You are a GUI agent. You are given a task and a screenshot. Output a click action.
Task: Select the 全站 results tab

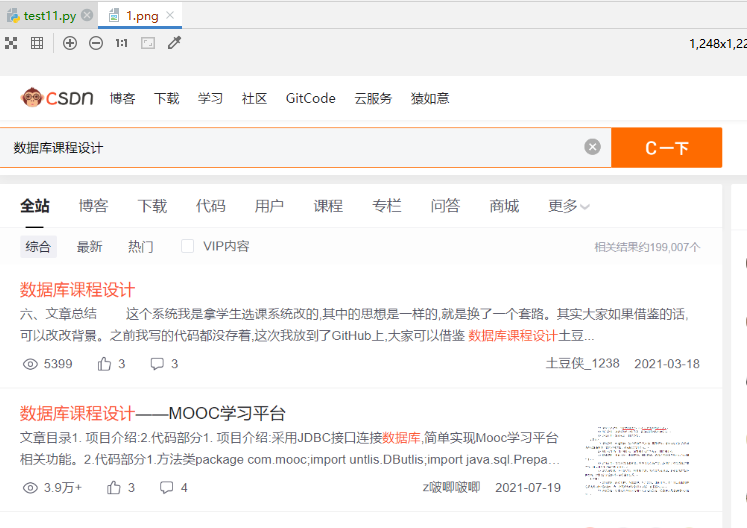tap(35, 206)
